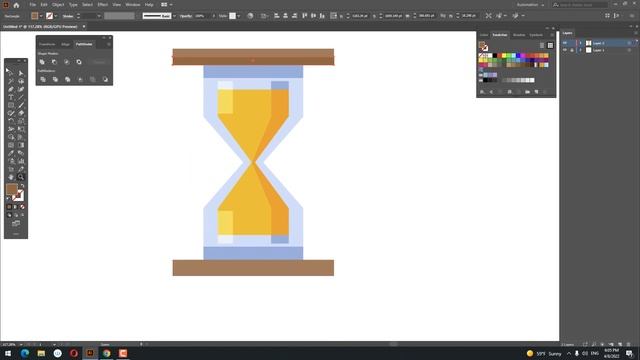Click the target circle of top layer
This screenshot has height=360, width=640.
[629, 43]
